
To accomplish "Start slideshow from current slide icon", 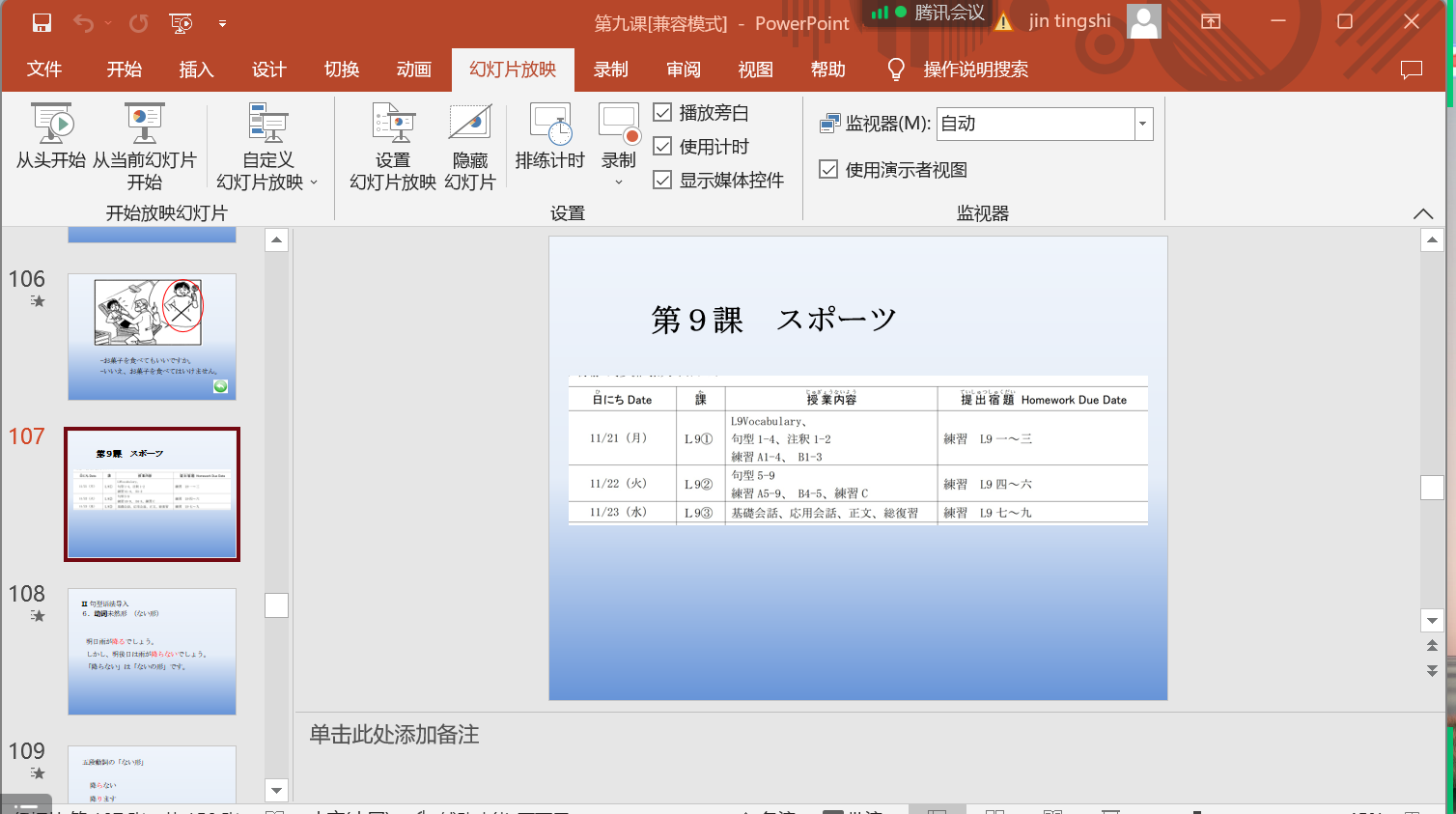I will (145, 124).
